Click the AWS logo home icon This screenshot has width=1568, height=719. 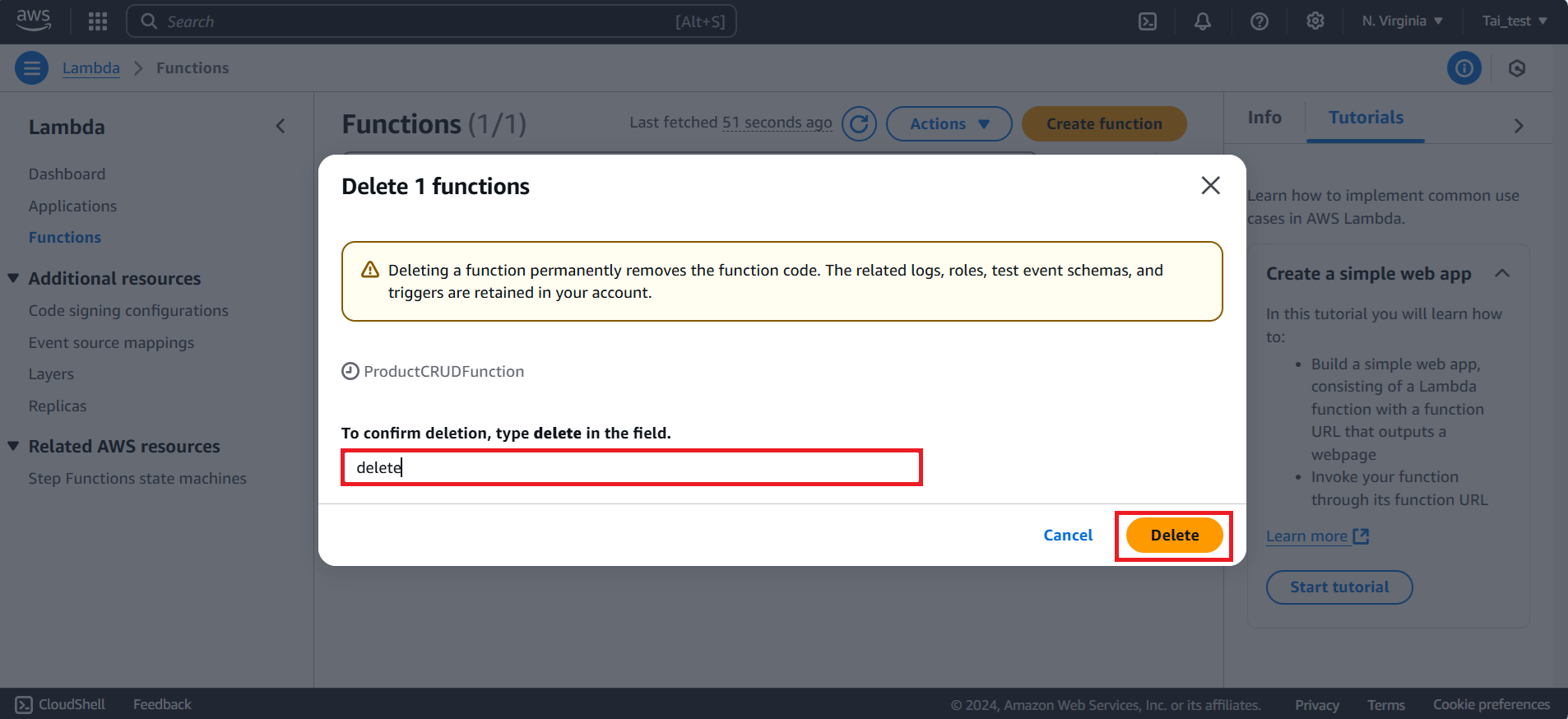(34, 21)
